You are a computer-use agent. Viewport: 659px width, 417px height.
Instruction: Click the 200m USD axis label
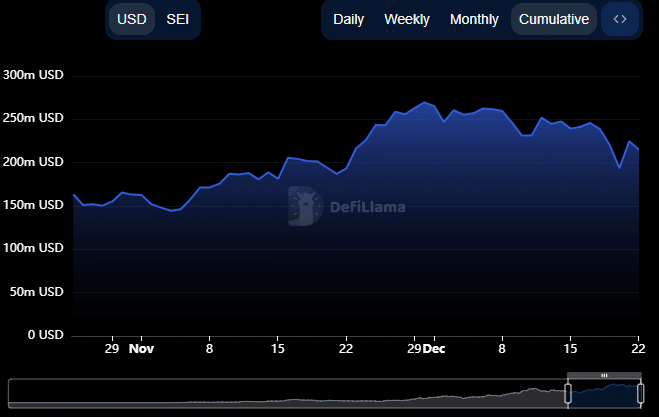33,162
